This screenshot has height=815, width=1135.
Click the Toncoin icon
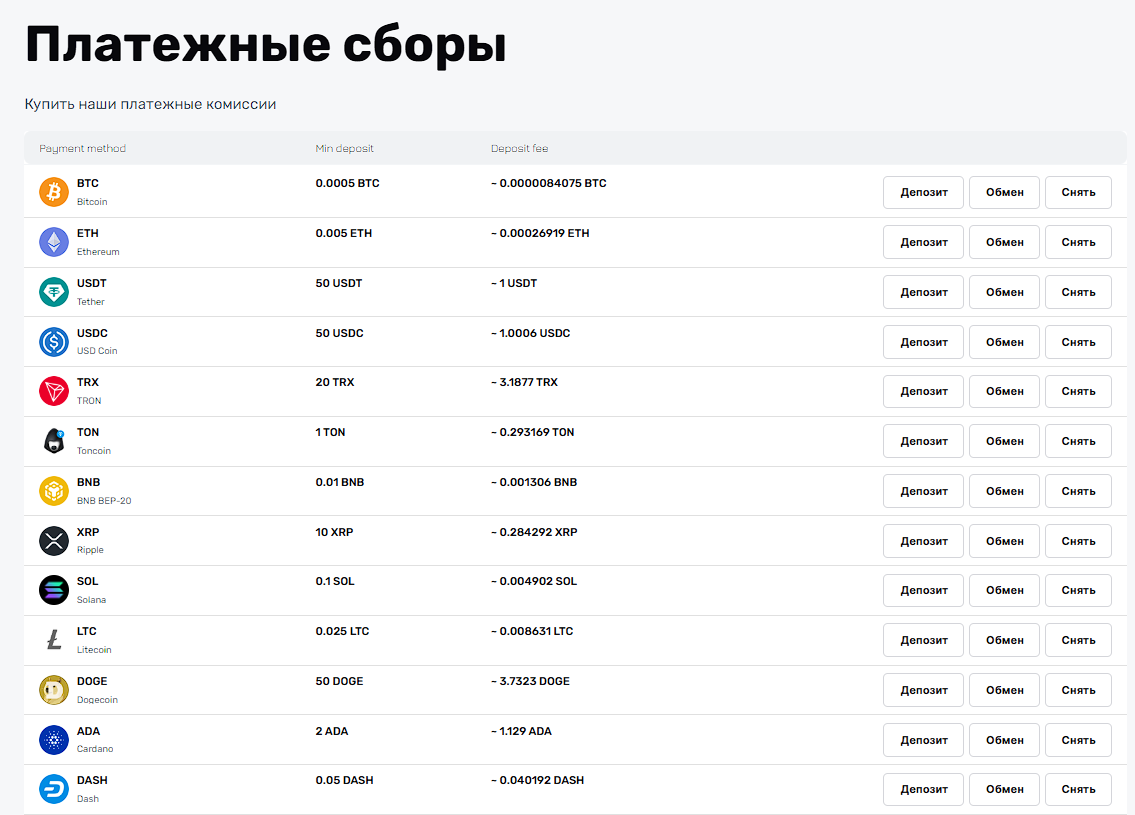pyautogui.click(x=54, y=441)
